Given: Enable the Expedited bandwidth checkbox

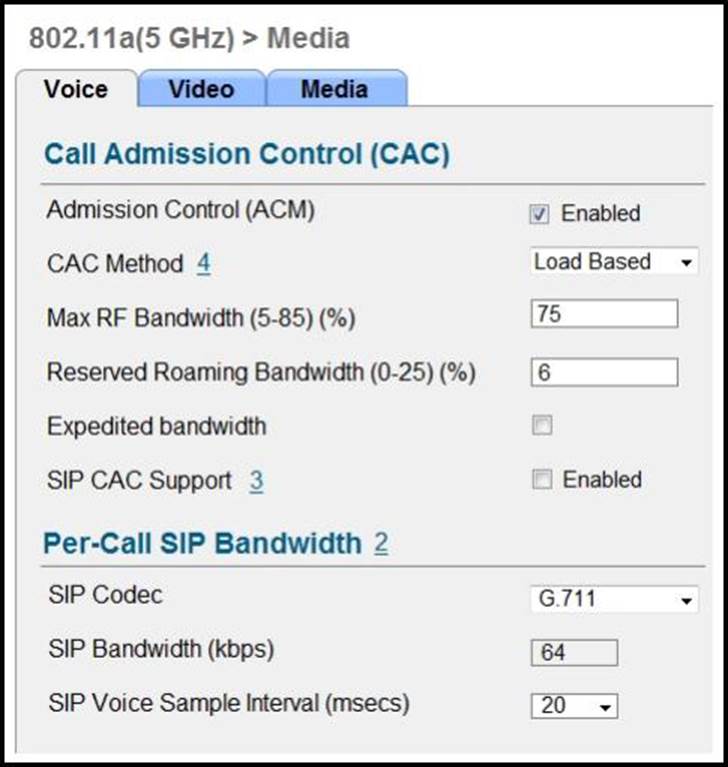Looking at the screenshot, I should click(x=542, y=425).
